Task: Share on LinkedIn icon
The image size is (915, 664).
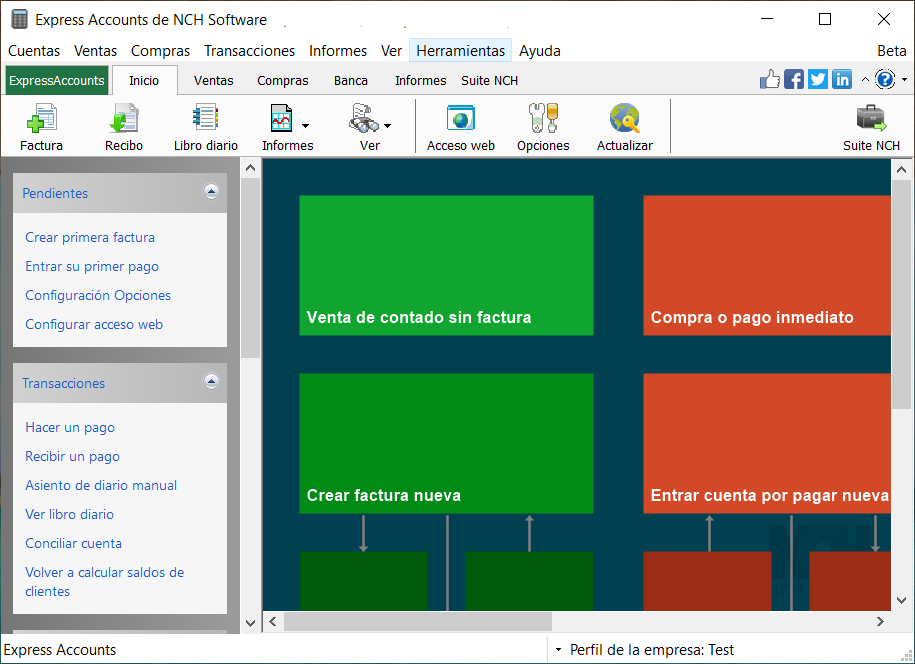Action: pos(841,79)
